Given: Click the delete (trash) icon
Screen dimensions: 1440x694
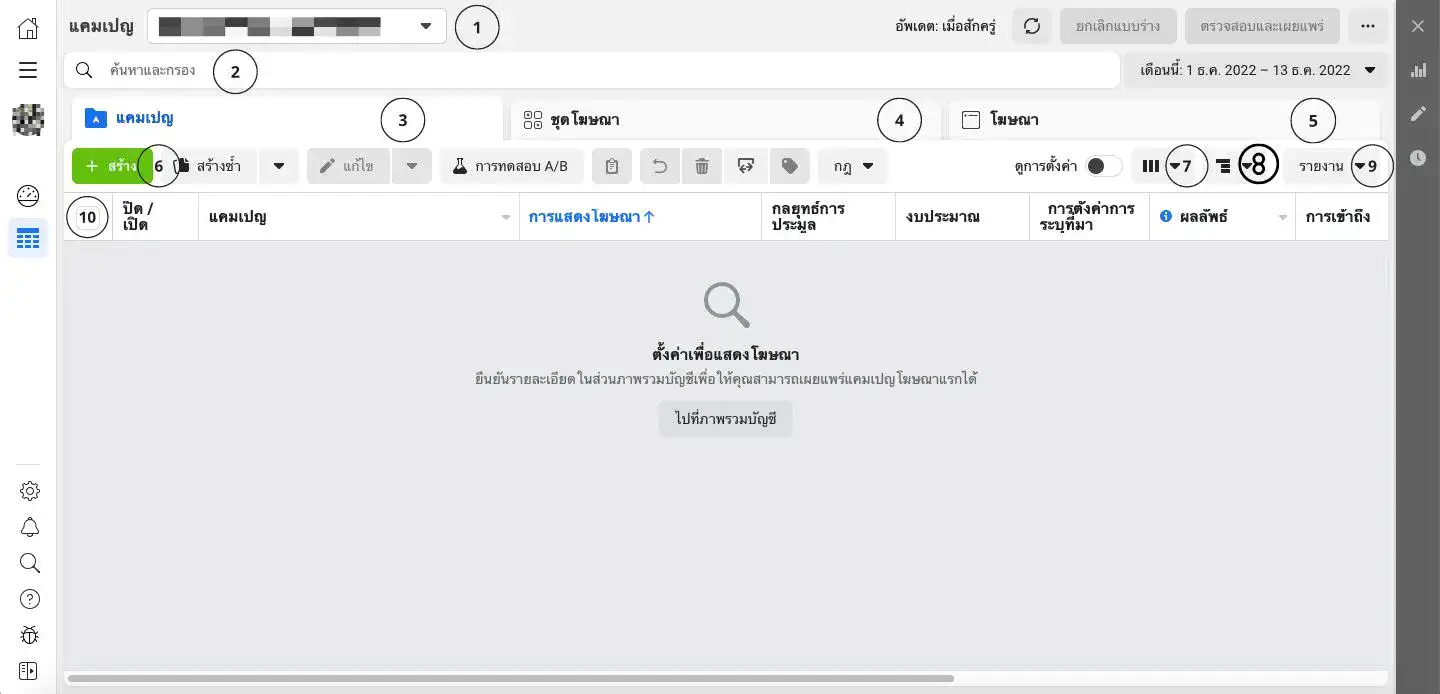Looking at the screenshot, I should click(701, 166).
